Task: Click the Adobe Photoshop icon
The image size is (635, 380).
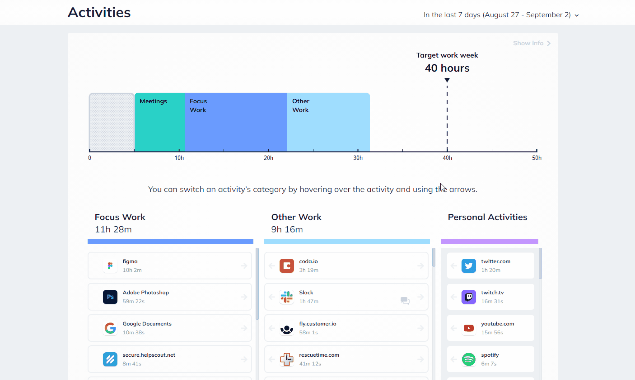Action: [x=110, y=297]
